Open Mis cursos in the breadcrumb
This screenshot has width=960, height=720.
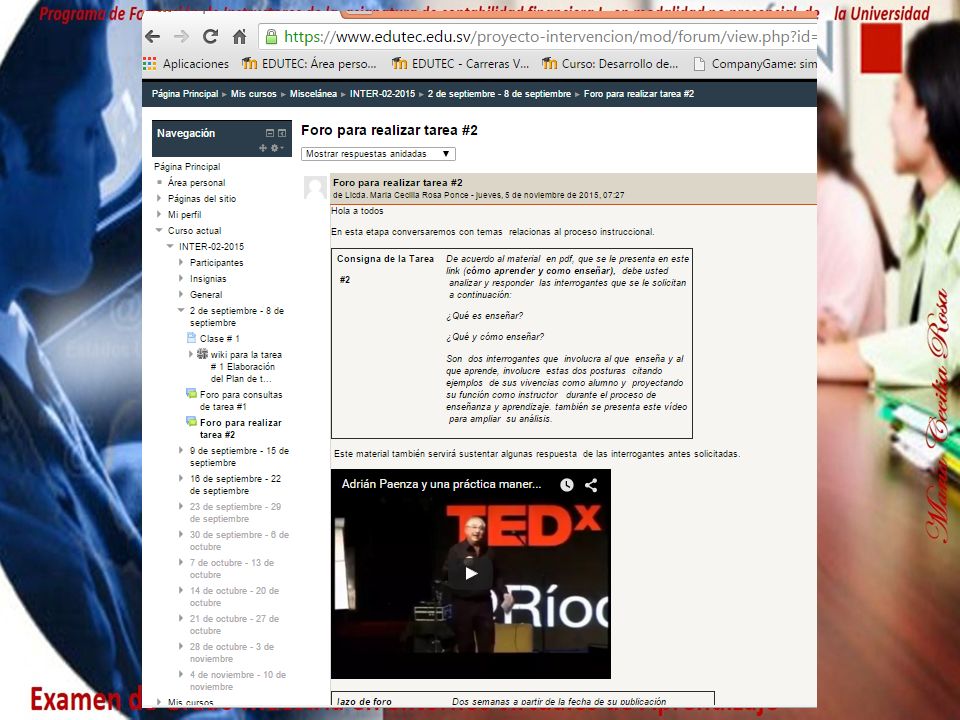[253, 94]
